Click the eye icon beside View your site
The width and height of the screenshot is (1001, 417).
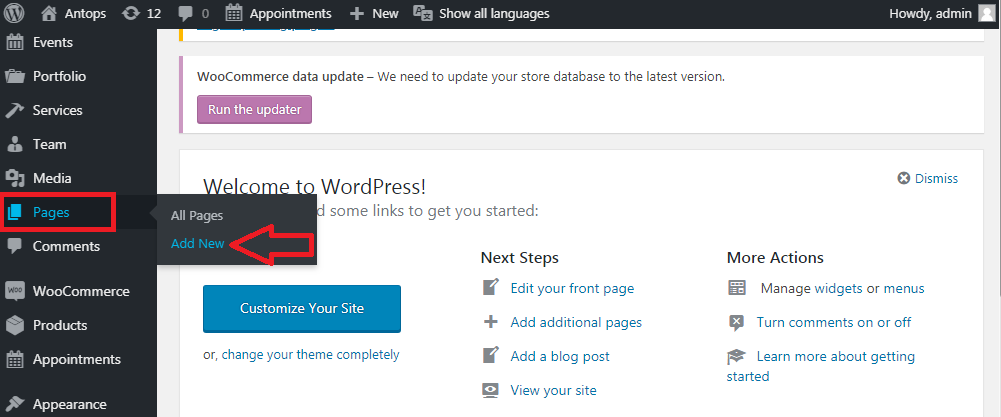(490, 390)
